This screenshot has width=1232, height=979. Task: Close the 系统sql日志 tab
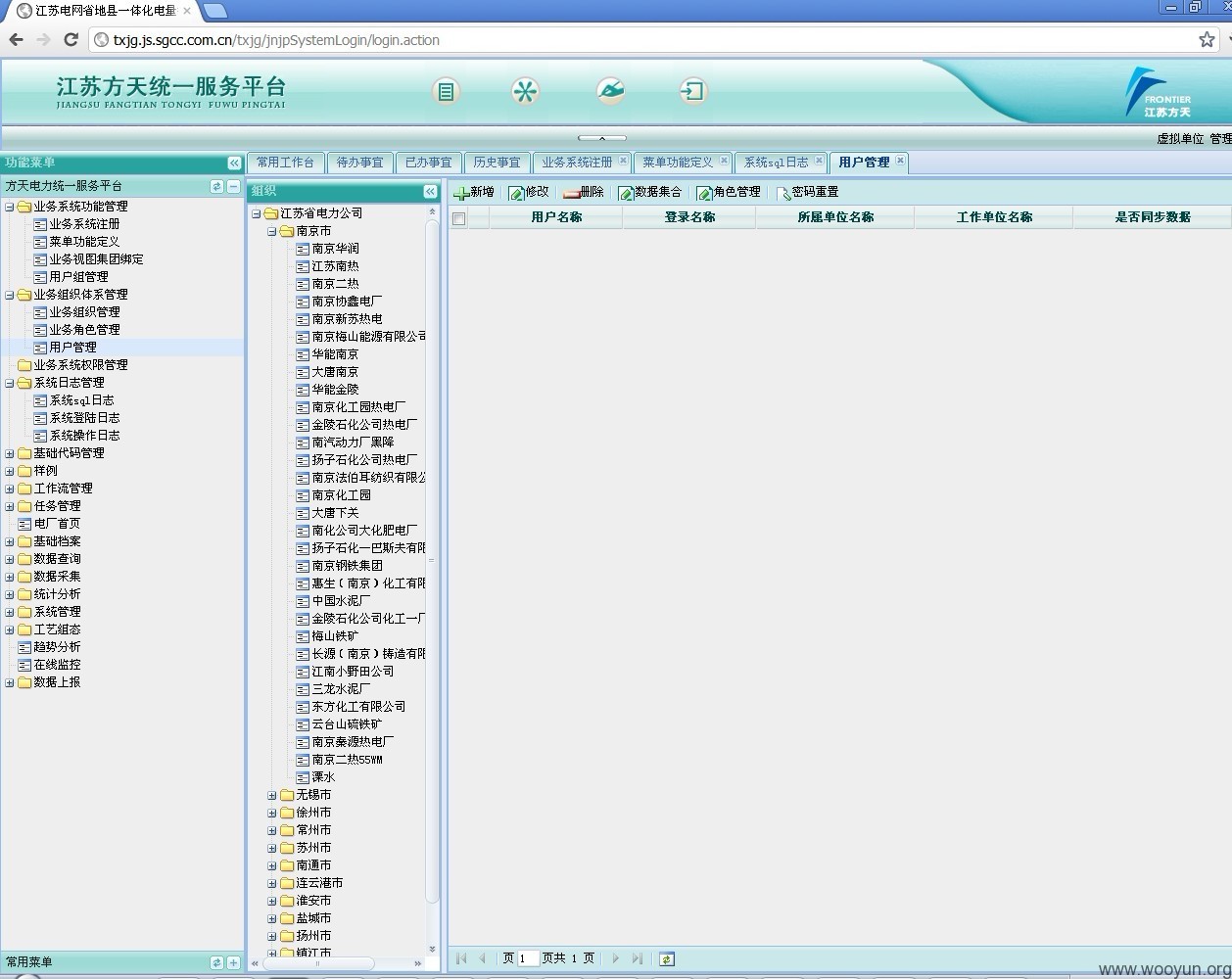point(819,161)
